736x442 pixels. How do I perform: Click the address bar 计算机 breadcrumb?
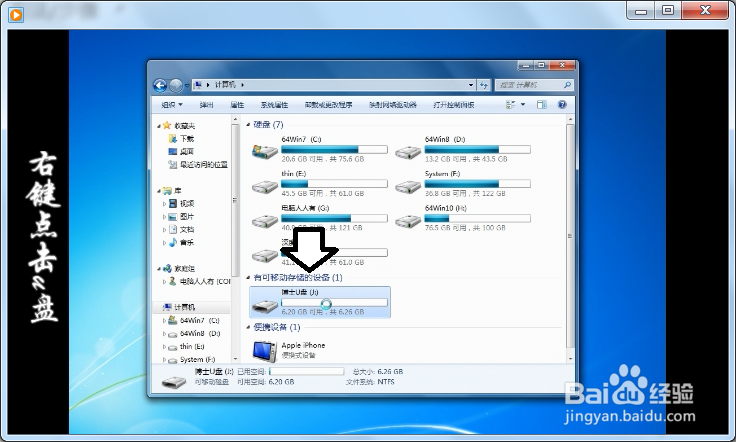(x=225, y=85)
